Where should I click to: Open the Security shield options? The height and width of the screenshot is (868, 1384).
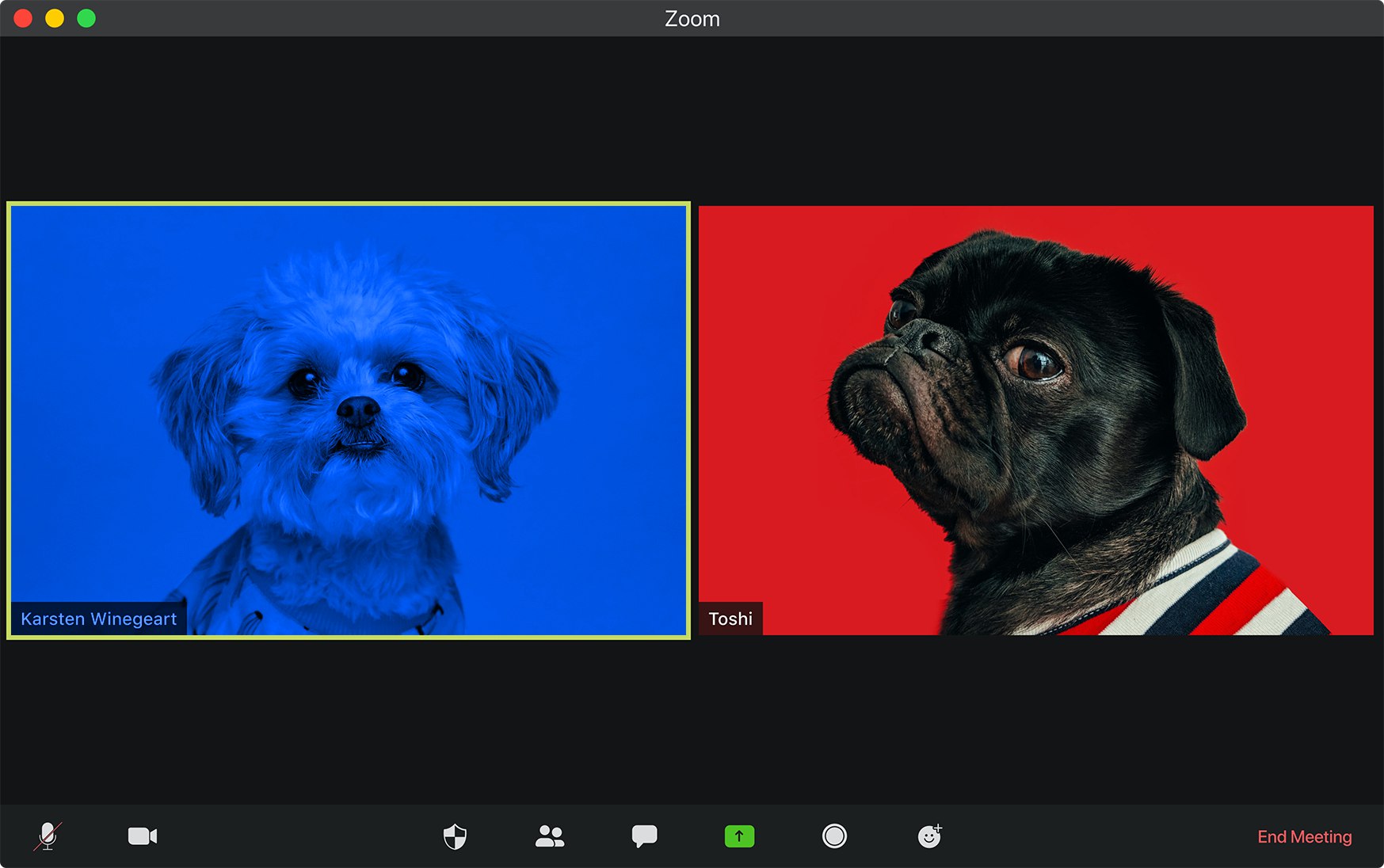point(455,836)
